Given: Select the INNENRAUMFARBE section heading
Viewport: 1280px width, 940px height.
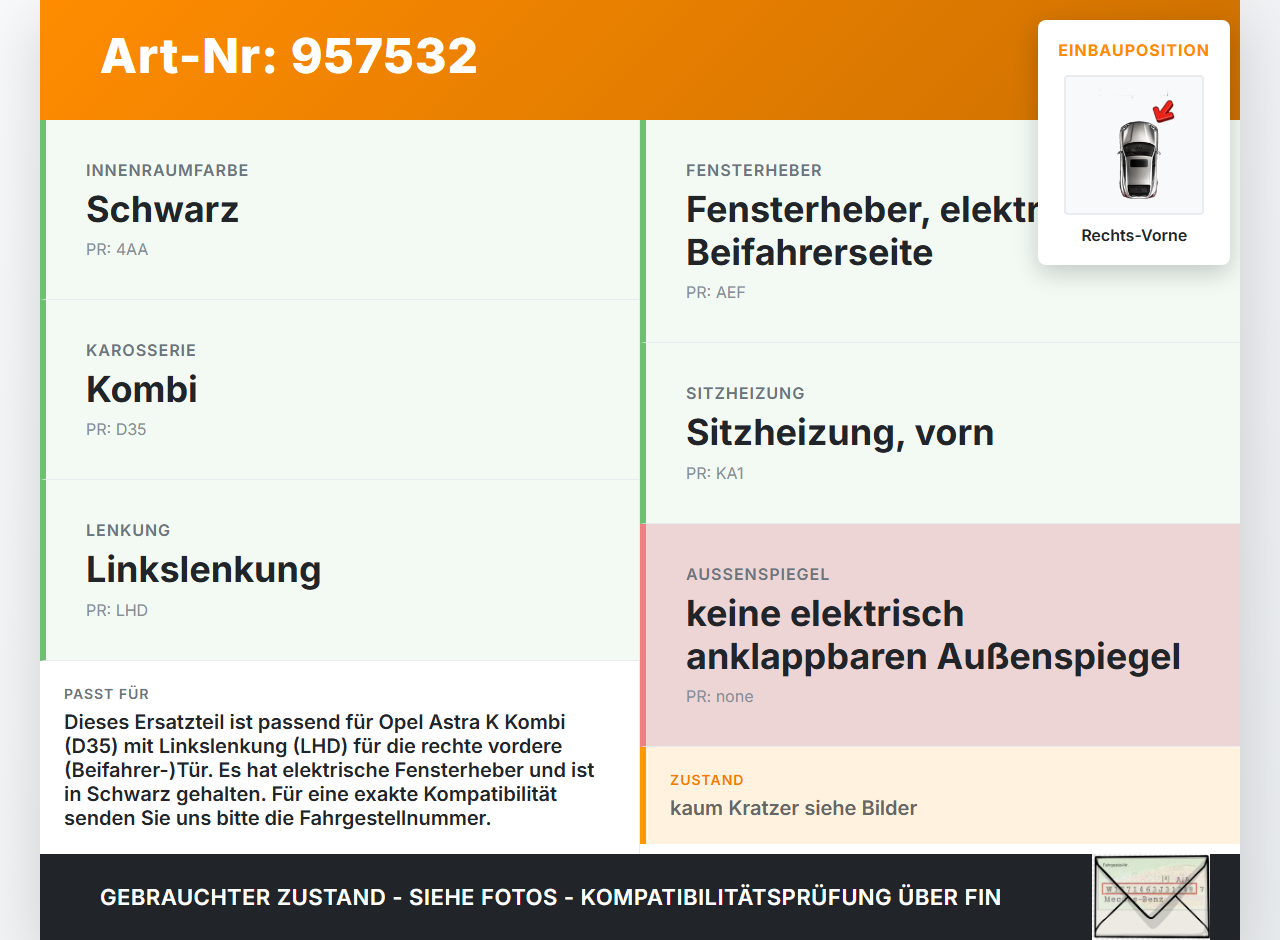Looking at the screenshot, I should coord(167,170).
